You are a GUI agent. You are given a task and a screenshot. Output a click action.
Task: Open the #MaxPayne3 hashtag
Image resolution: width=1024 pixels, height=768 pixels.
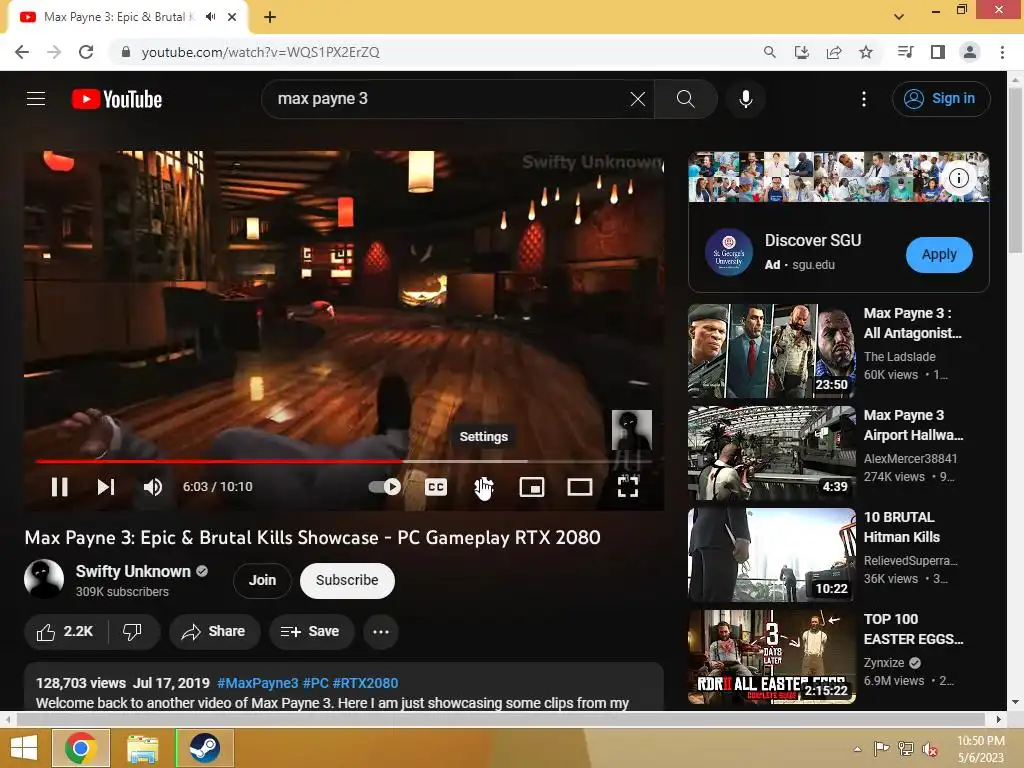(257, 683)
